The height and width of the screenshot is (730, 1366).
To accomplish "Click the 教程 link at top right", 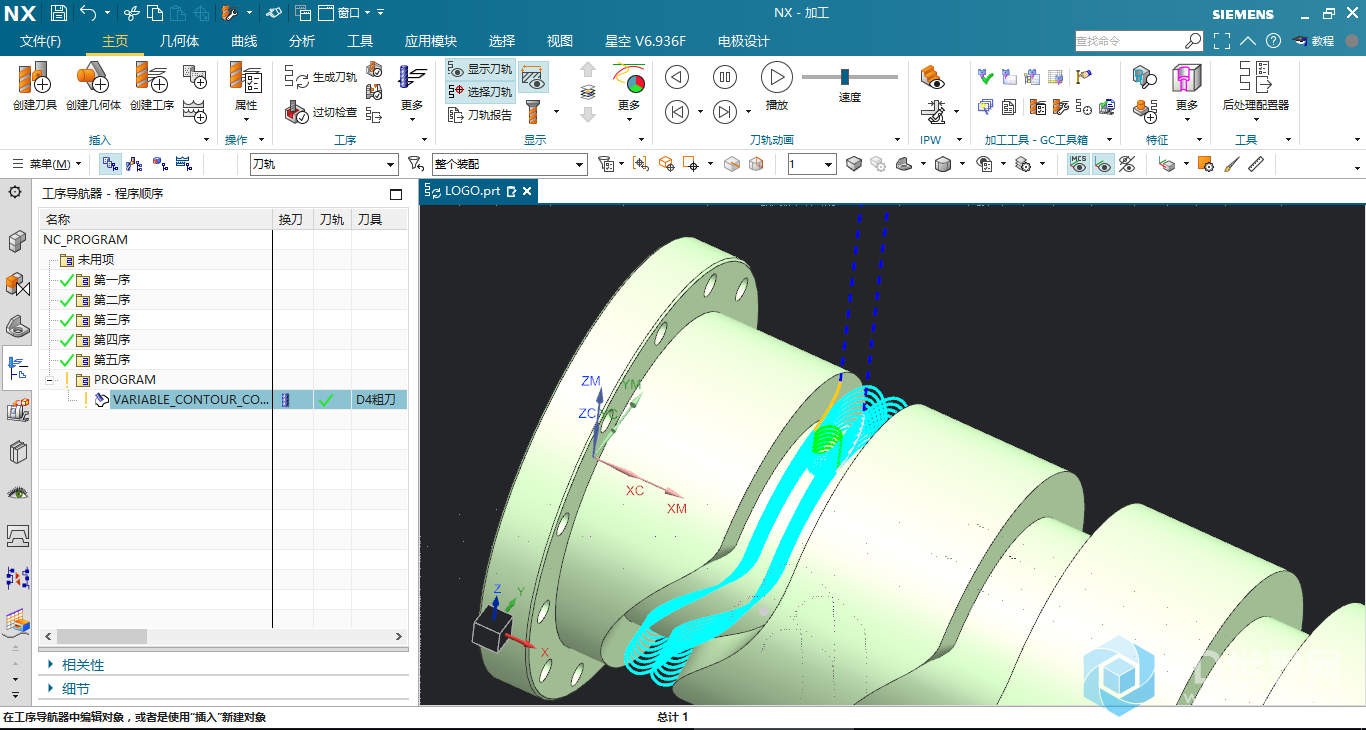I will [x=1313, y=41].
